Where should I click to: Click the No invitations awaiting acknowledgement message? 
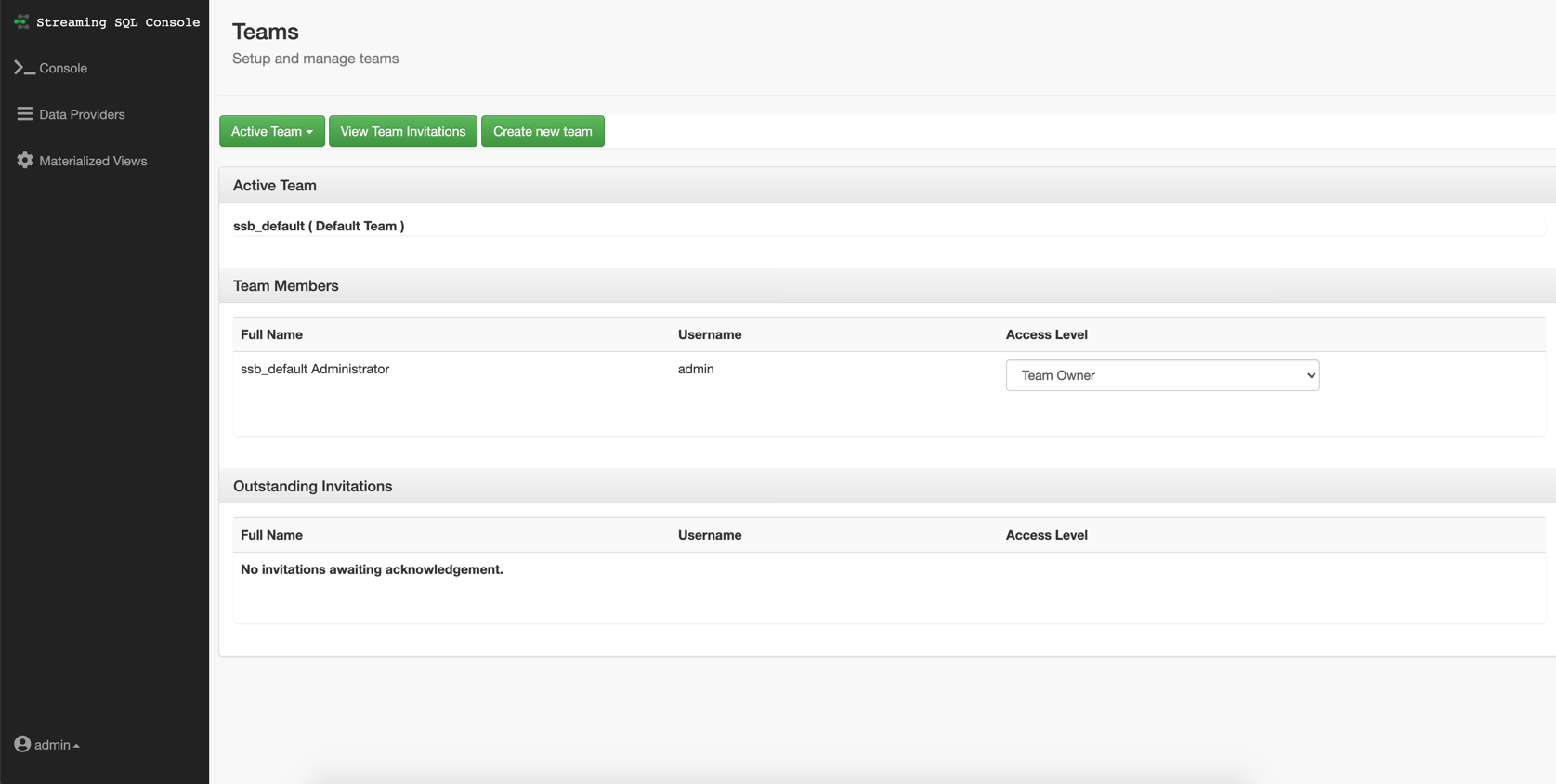pyautogui.click(x=372, y=569)
